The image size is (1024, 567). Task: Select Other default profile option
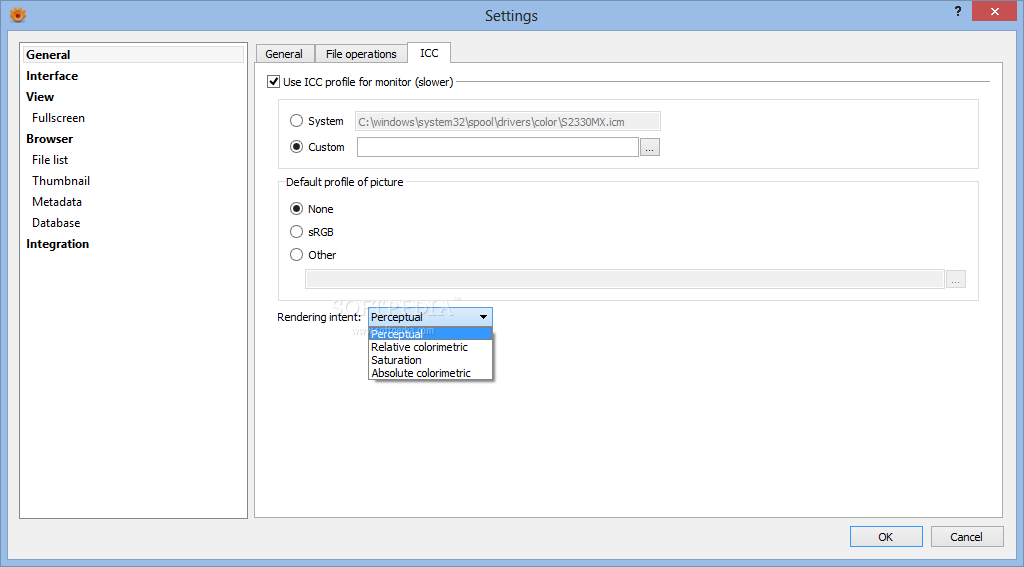pyautogui.click(x=296, y=255)
